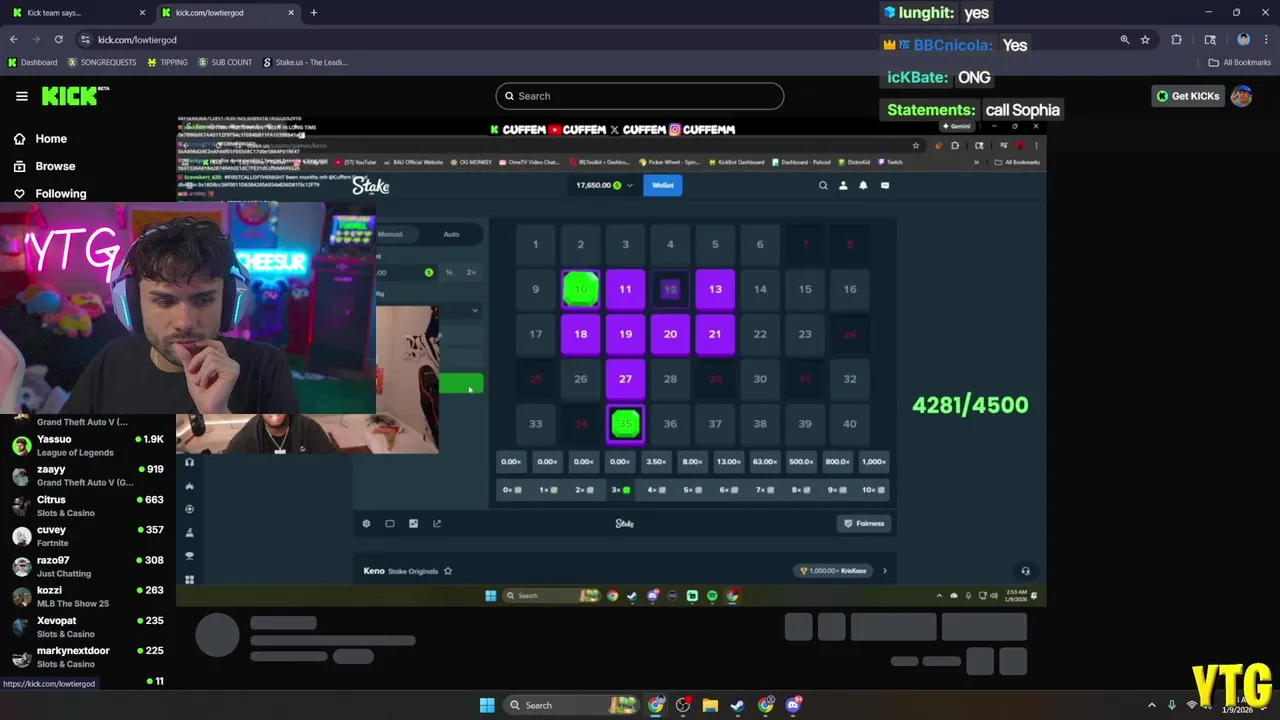Open the Dashboard bookmark
This screenshot has height=720, width=1280.
click(x=33, y=62)
